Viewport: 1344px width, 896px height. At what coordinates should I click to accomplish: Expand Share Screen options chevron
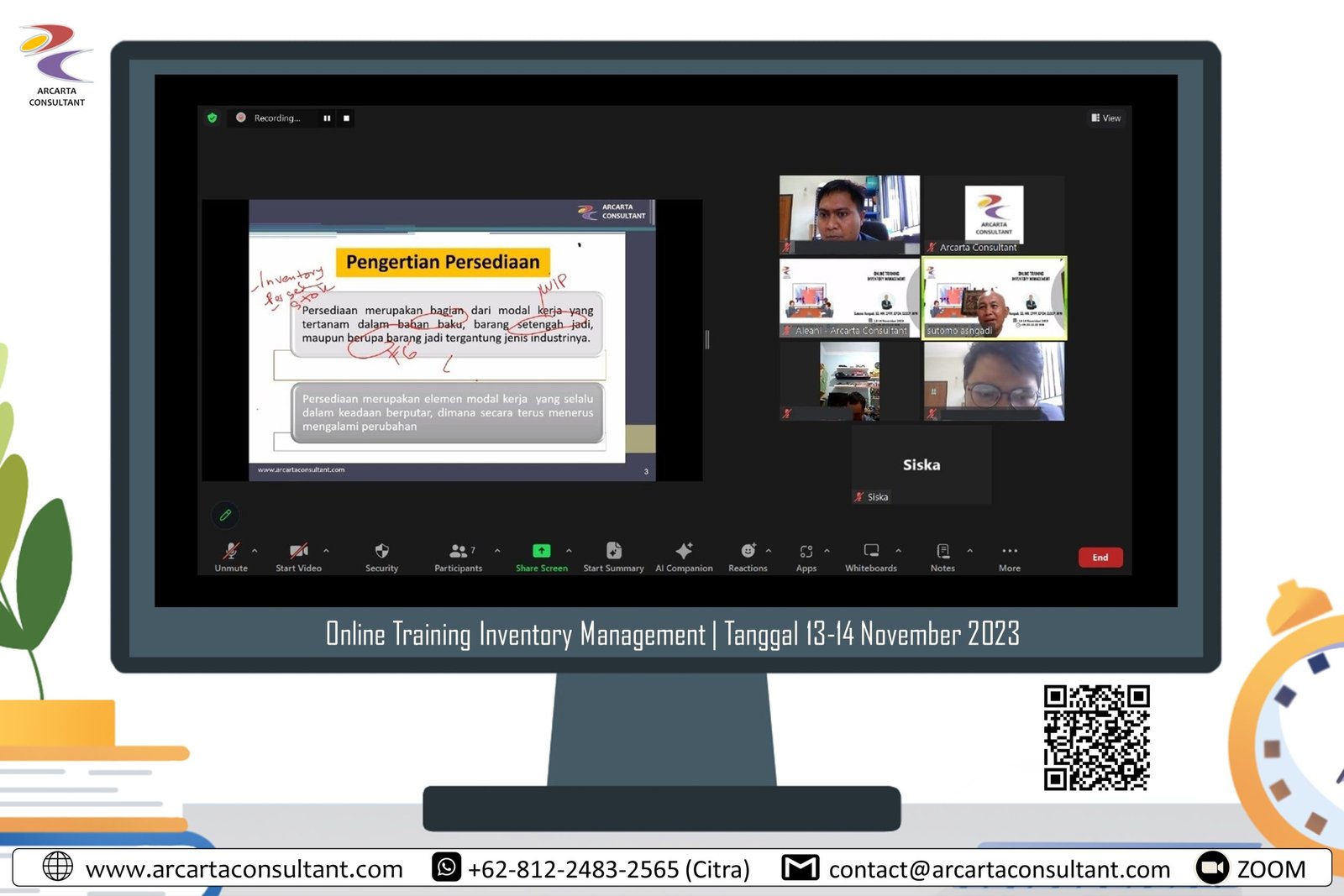(569, 551)
